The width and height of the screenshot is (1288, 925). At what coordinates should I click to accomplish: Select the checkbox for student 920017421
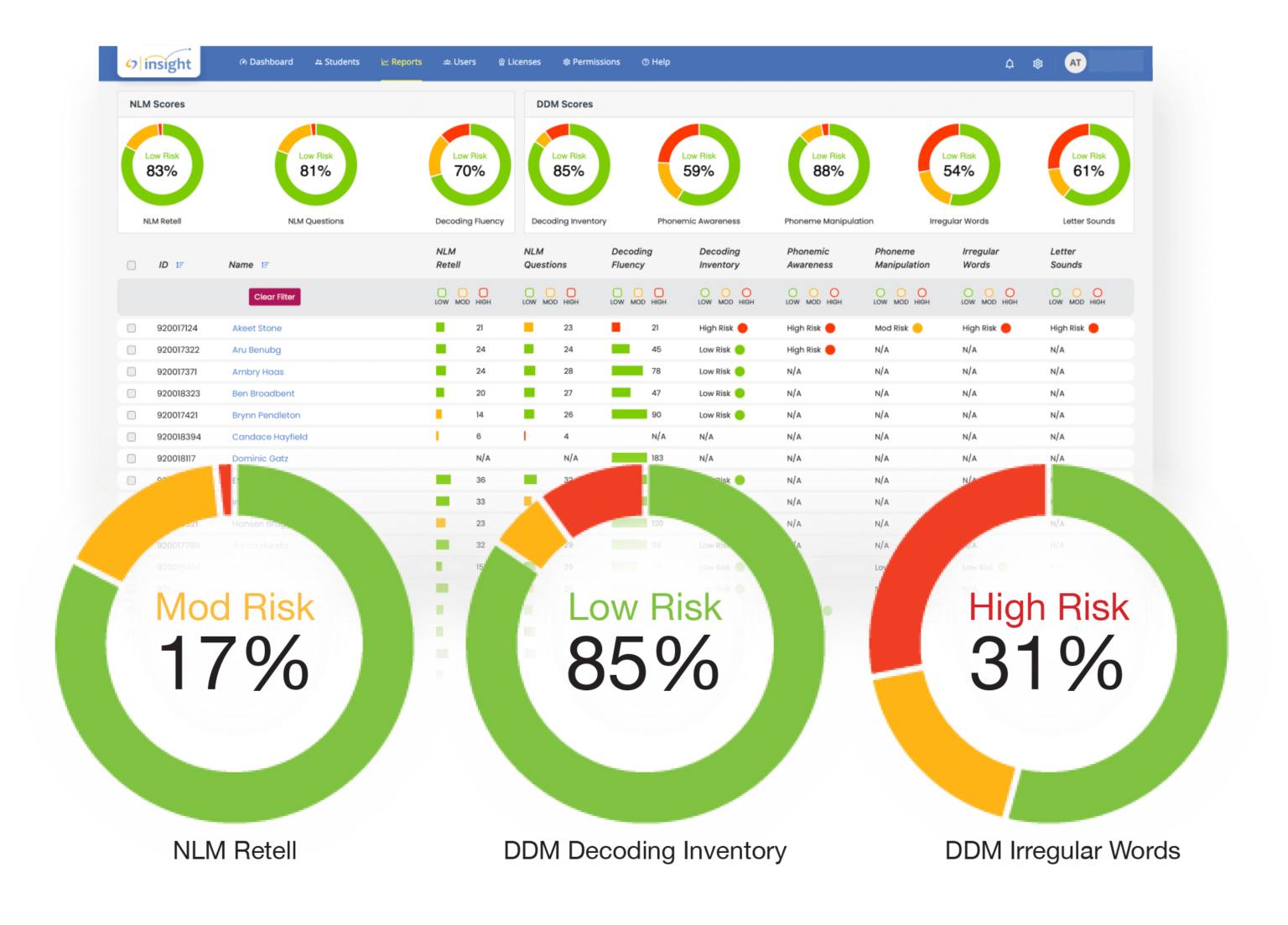point(132,415)
